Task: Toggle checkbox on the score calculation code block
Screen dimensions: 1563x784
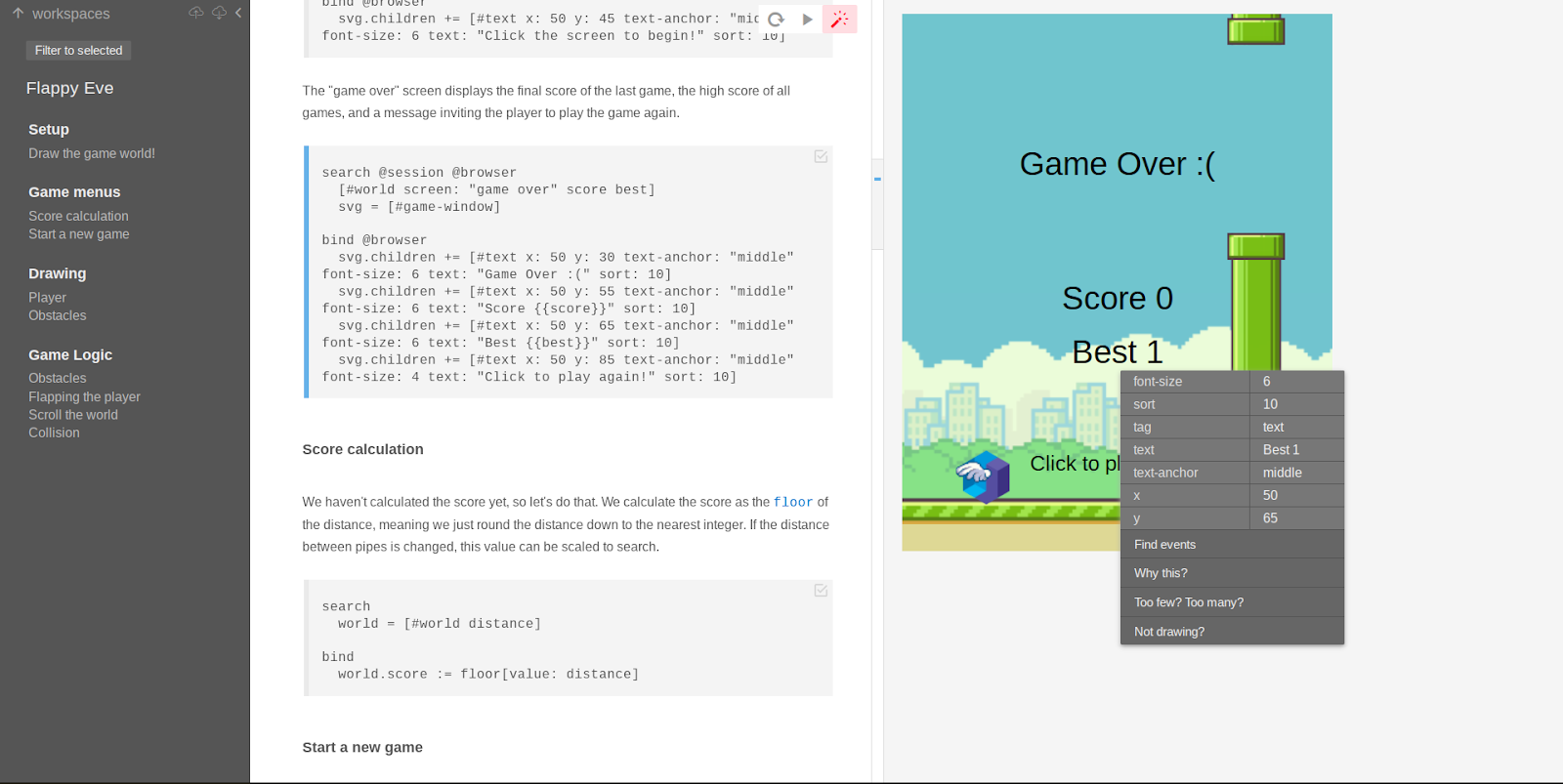Action: (x=821, y=591)
